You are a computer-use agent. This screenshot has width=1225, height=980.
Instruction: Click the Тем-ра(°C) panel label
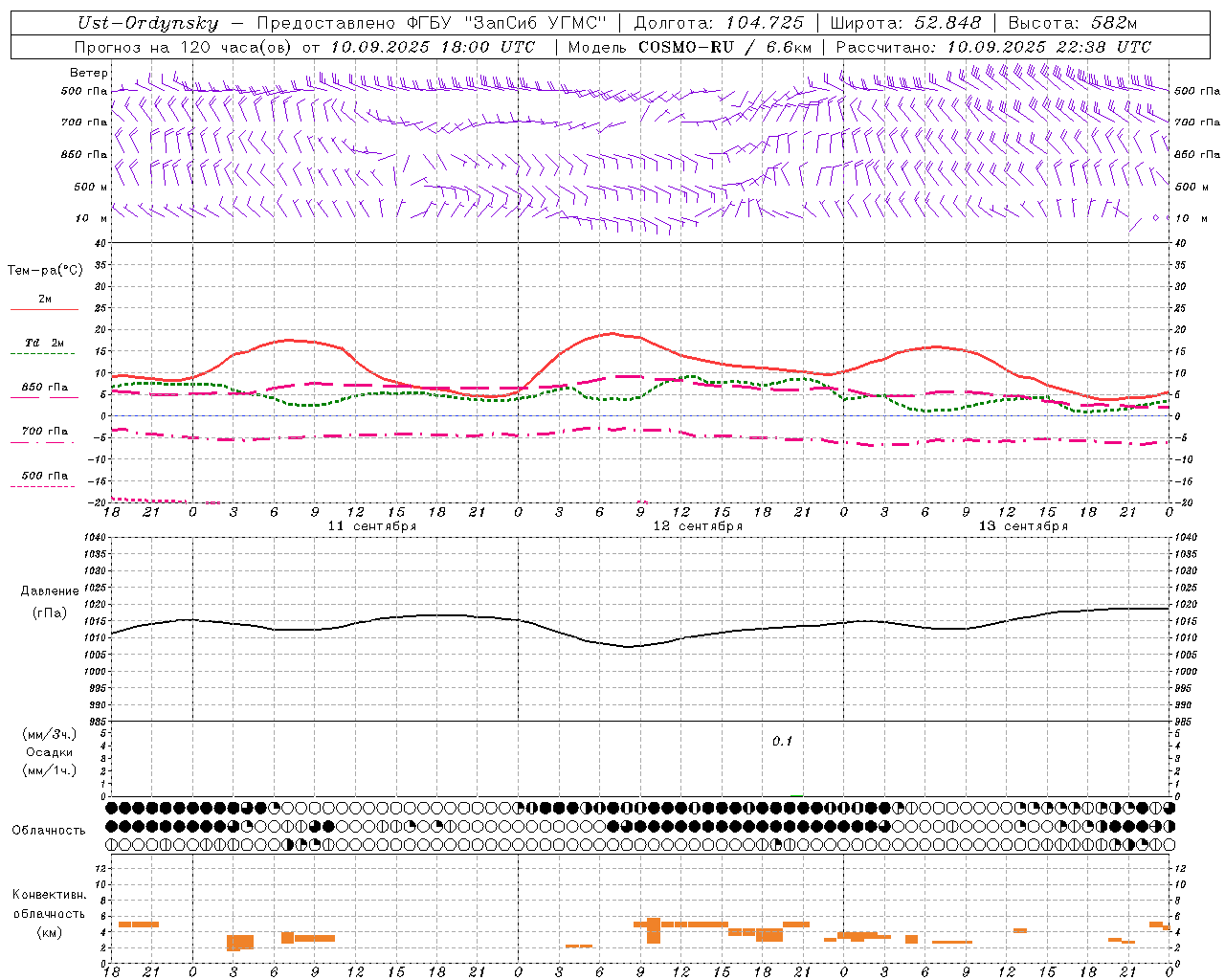(45, 271)
